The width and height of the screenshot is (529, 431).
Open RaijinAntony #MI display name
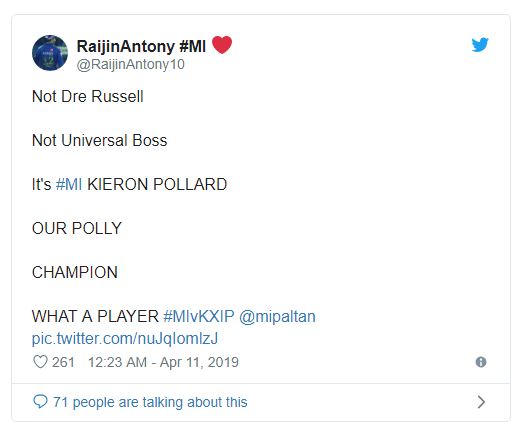click(x=141, y=46)
